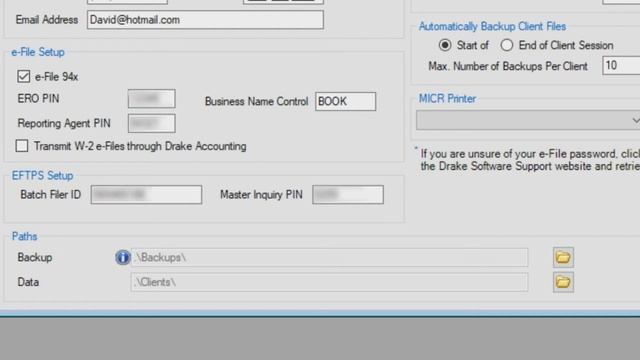Select the Start of radio option
The width and height of the screenshot is (640, 360).
(445, 45)
